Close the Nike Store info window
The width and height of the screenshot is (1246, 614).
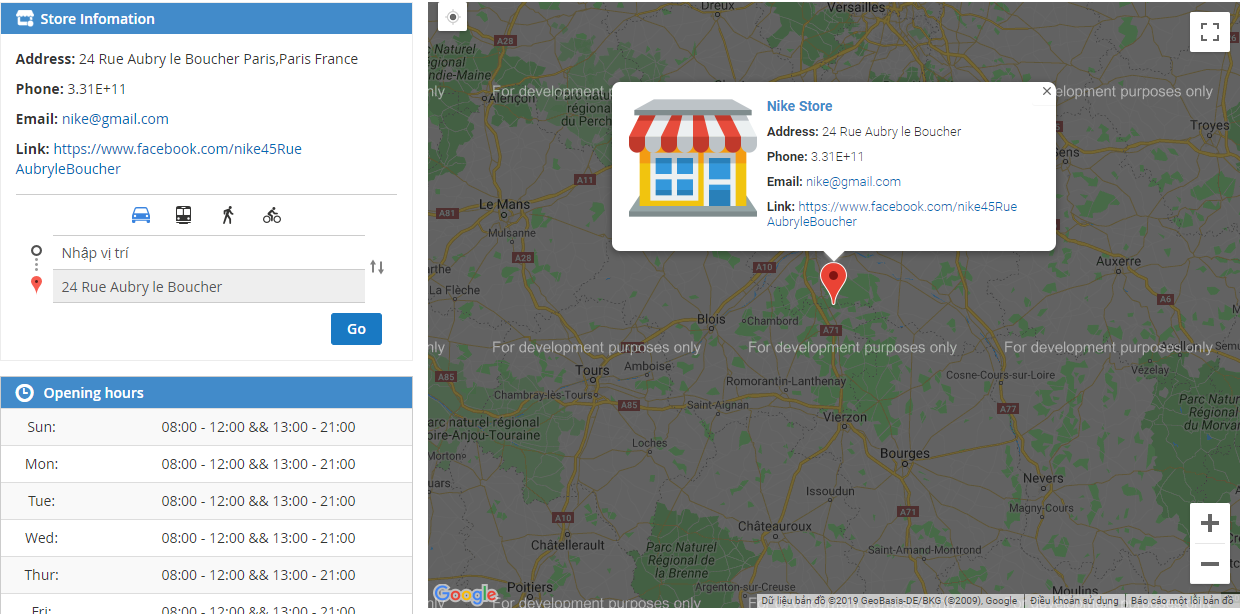pyautogui.click(x=1047, y=91)
